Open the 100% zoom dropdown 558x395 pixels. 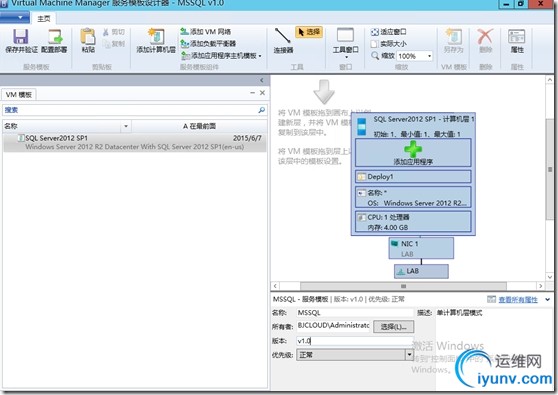click(429, 56)
